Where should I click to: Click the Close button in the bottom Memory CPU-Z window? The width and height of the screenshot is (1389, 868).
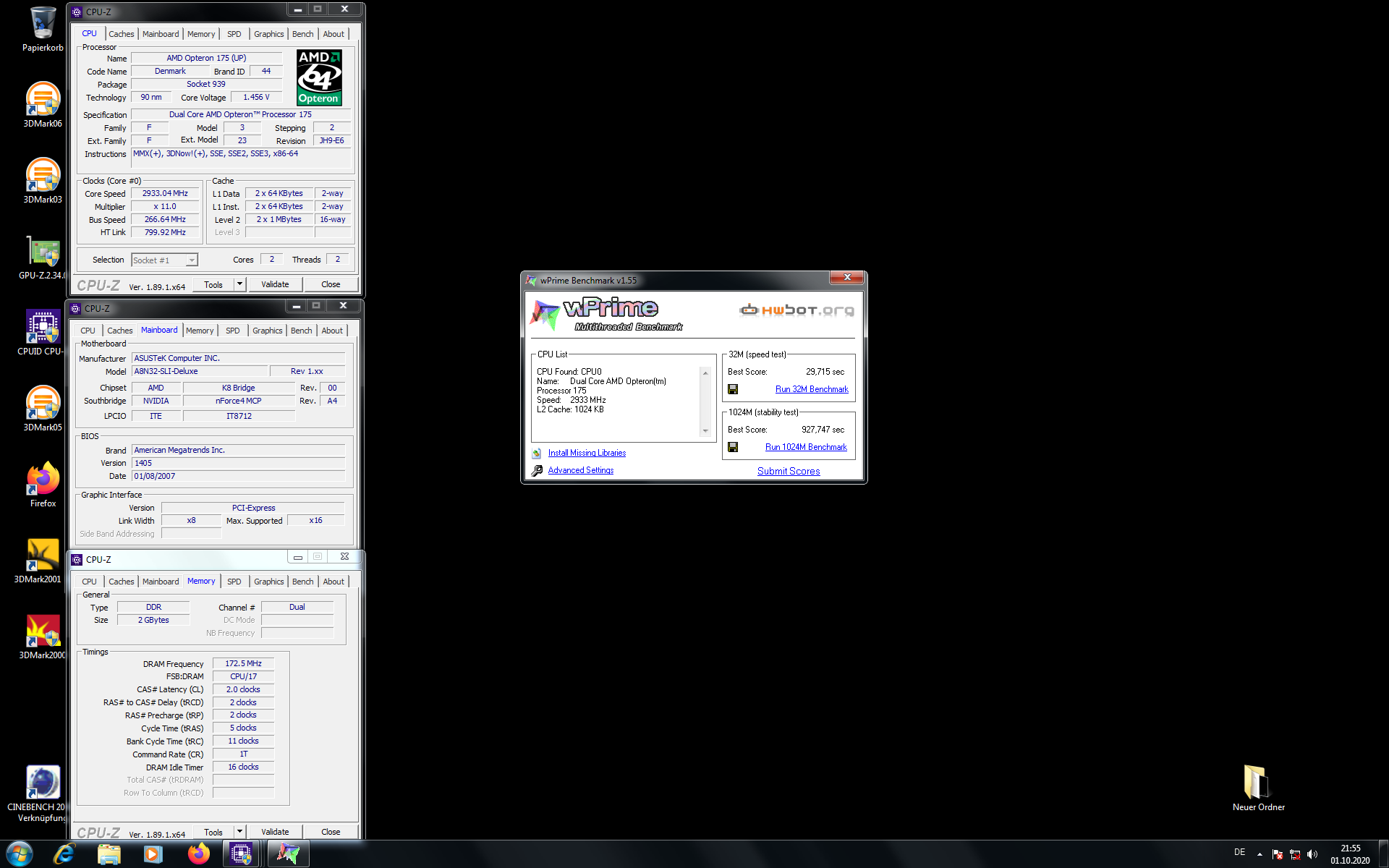tap(331, 832)
